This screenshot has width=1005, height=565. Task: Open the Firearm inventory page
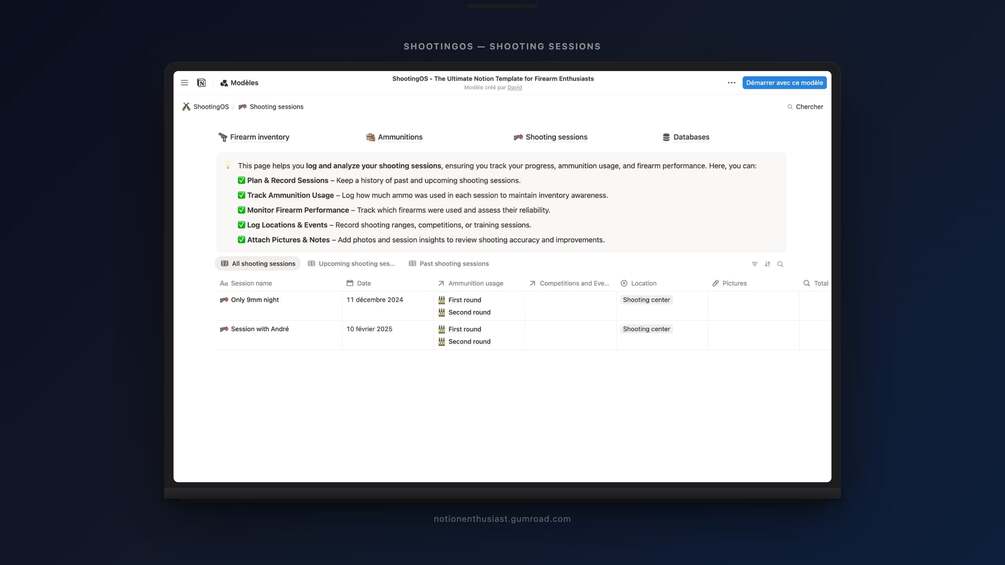[x=254, y=137]
